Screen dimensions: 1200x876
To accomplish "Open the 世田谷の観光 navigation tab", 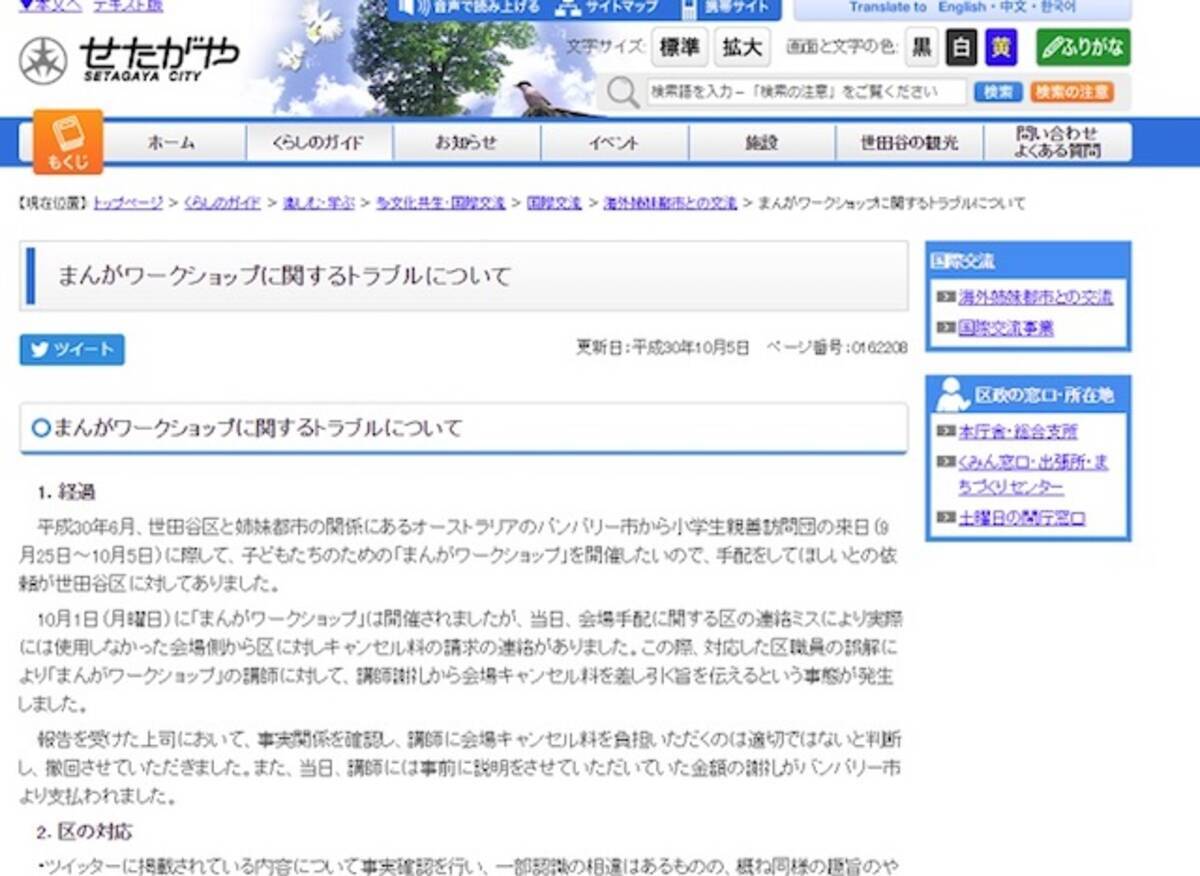I will [909, 142].
